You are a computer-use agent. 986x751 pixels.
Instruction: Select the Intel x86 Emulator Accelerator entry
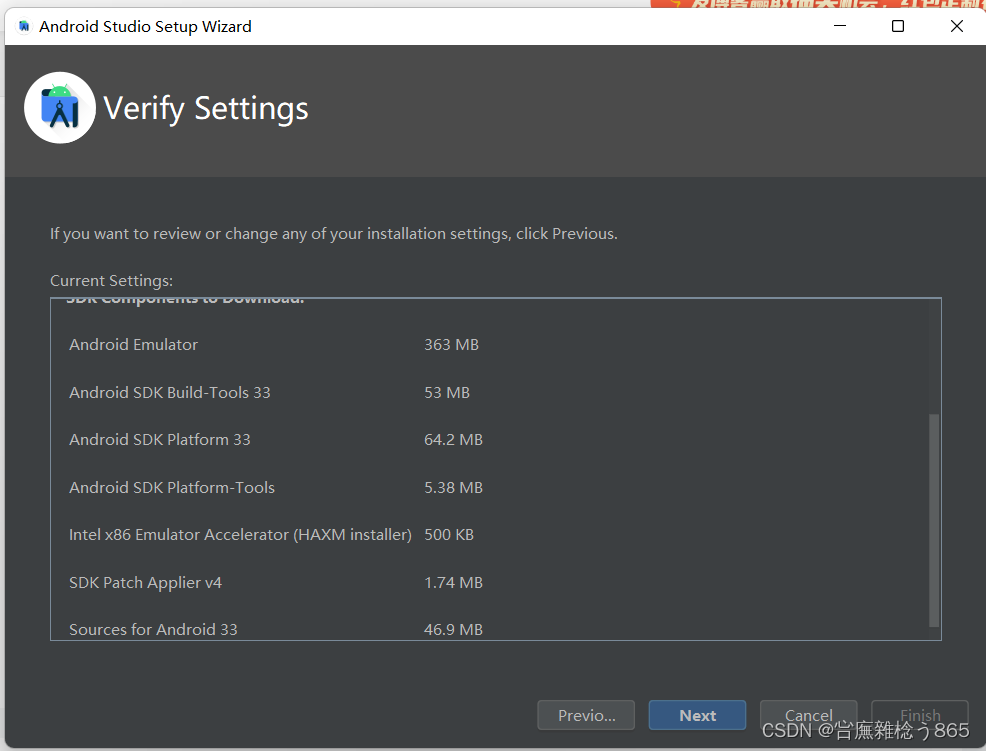point(240,534)
